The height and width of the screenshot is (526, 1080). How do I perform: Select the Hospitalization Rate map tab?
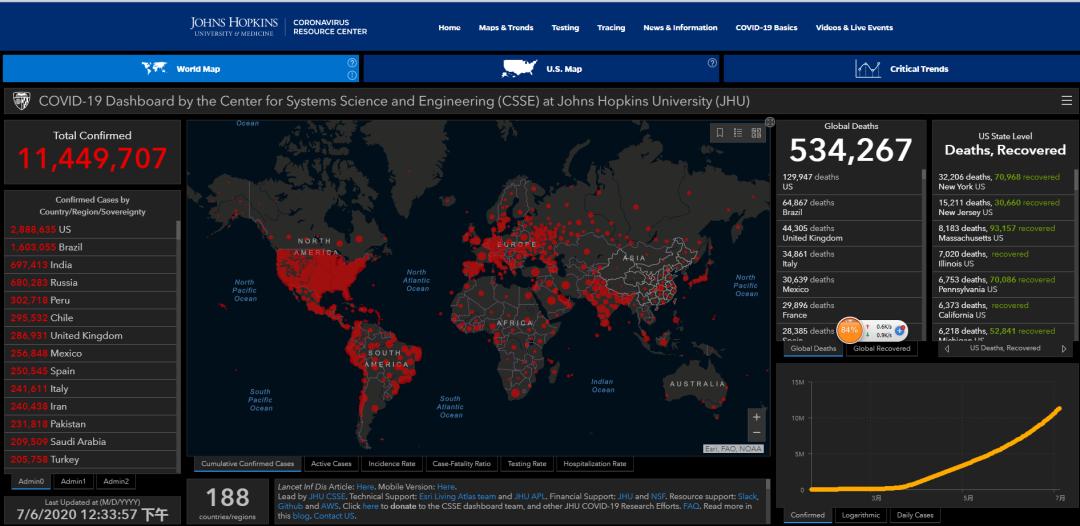pos(594,464)
